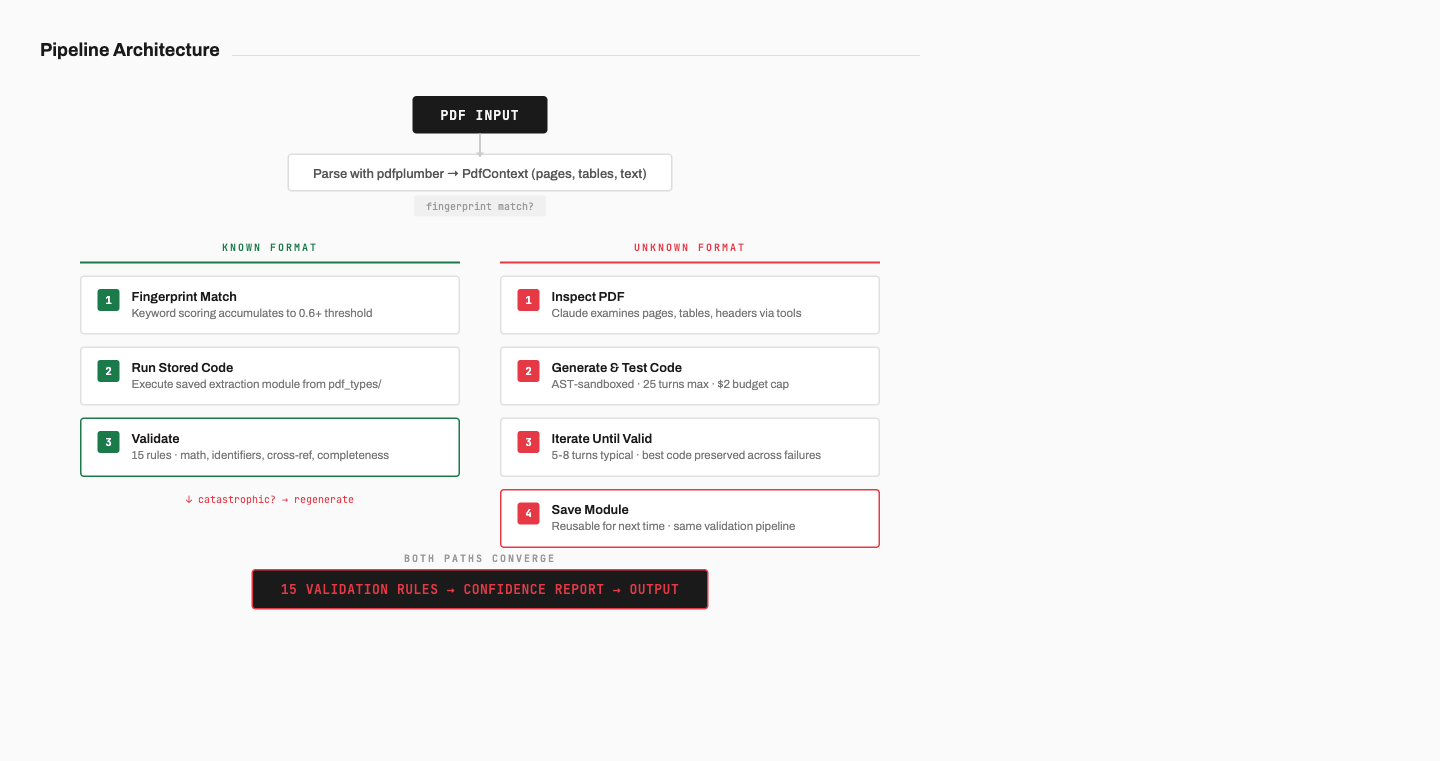Click the PDF INPUT box
This screenshot has width=1440, height=761.
pos(480,114)
